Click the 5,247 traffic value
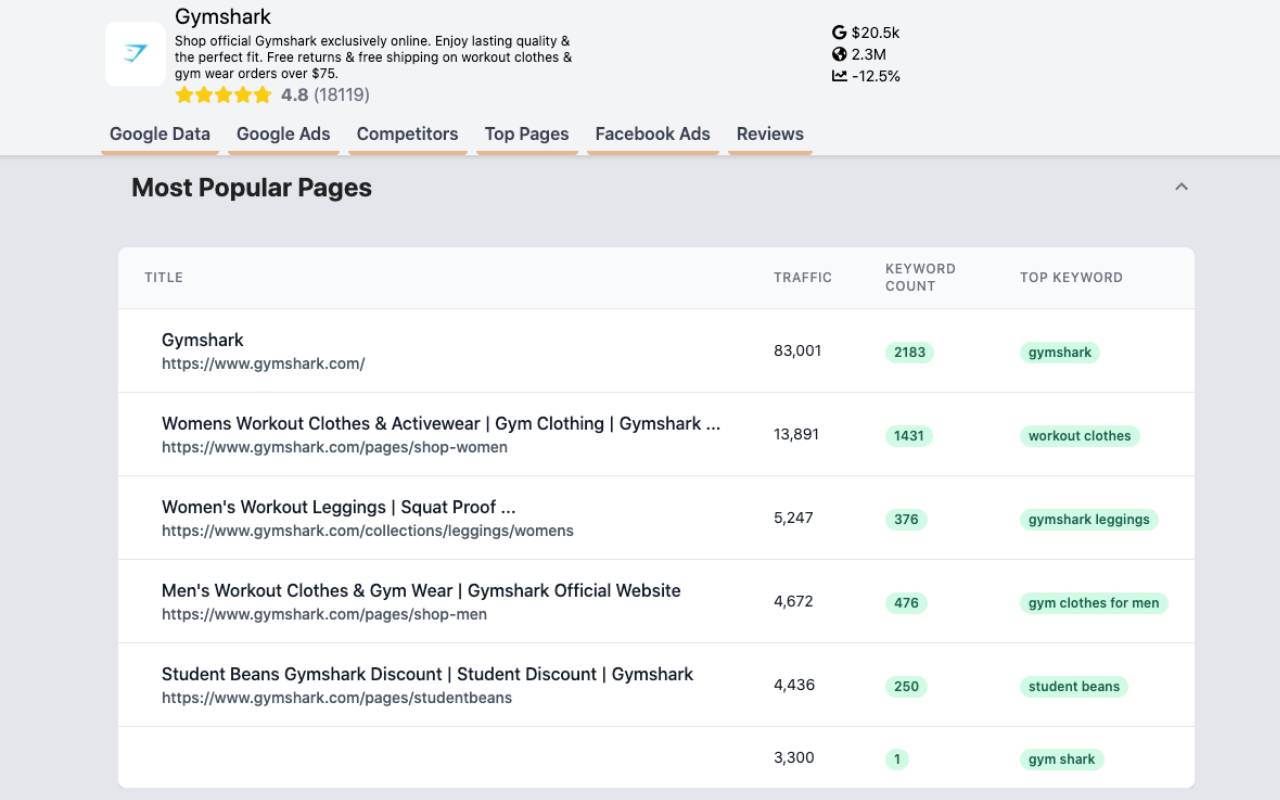Image resolution: width=1280 pixels, height=800 pixels. tap(793, 518)
